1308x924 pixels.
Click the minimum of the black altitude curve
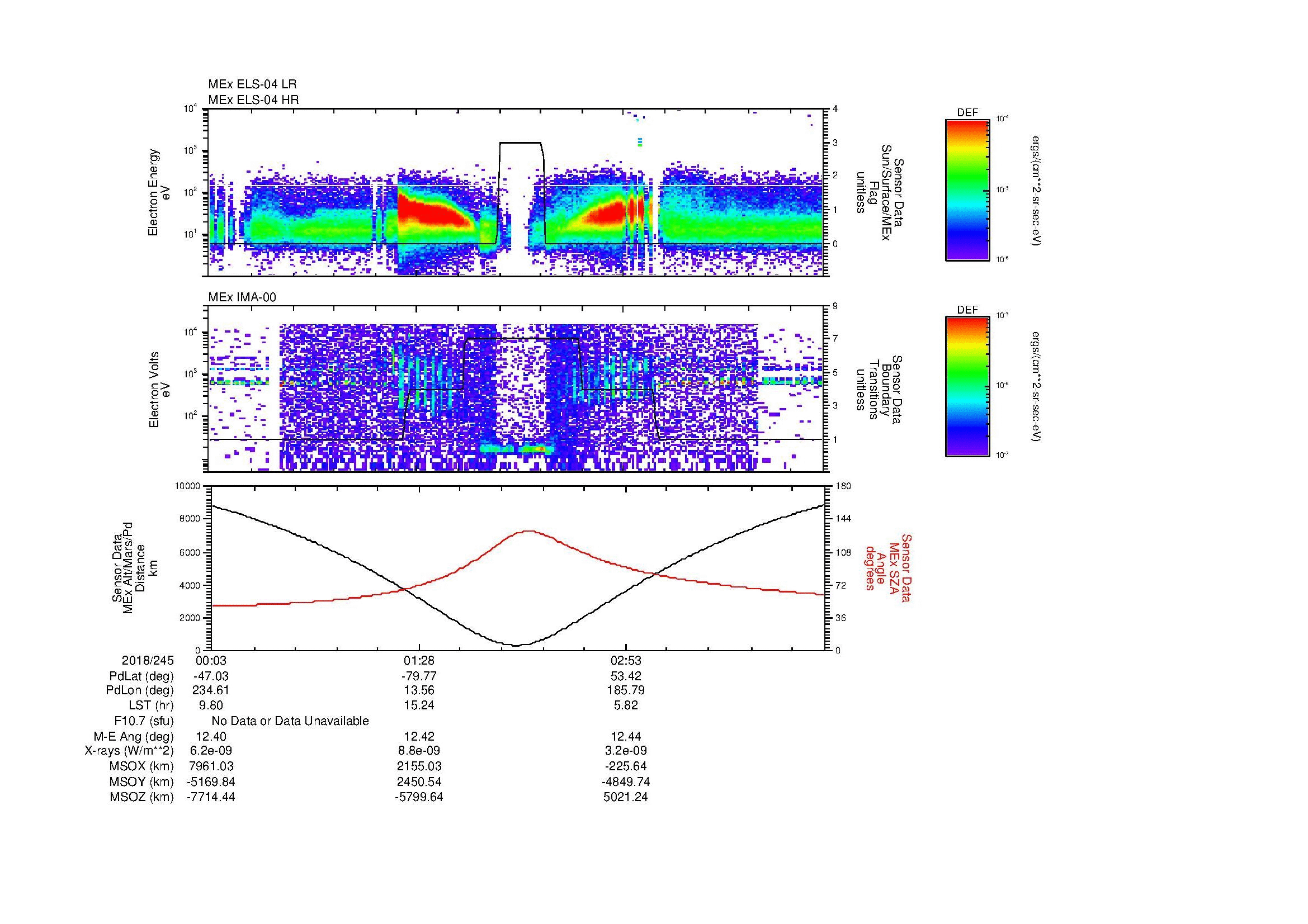pyautogui.click(x=517, y=645)
